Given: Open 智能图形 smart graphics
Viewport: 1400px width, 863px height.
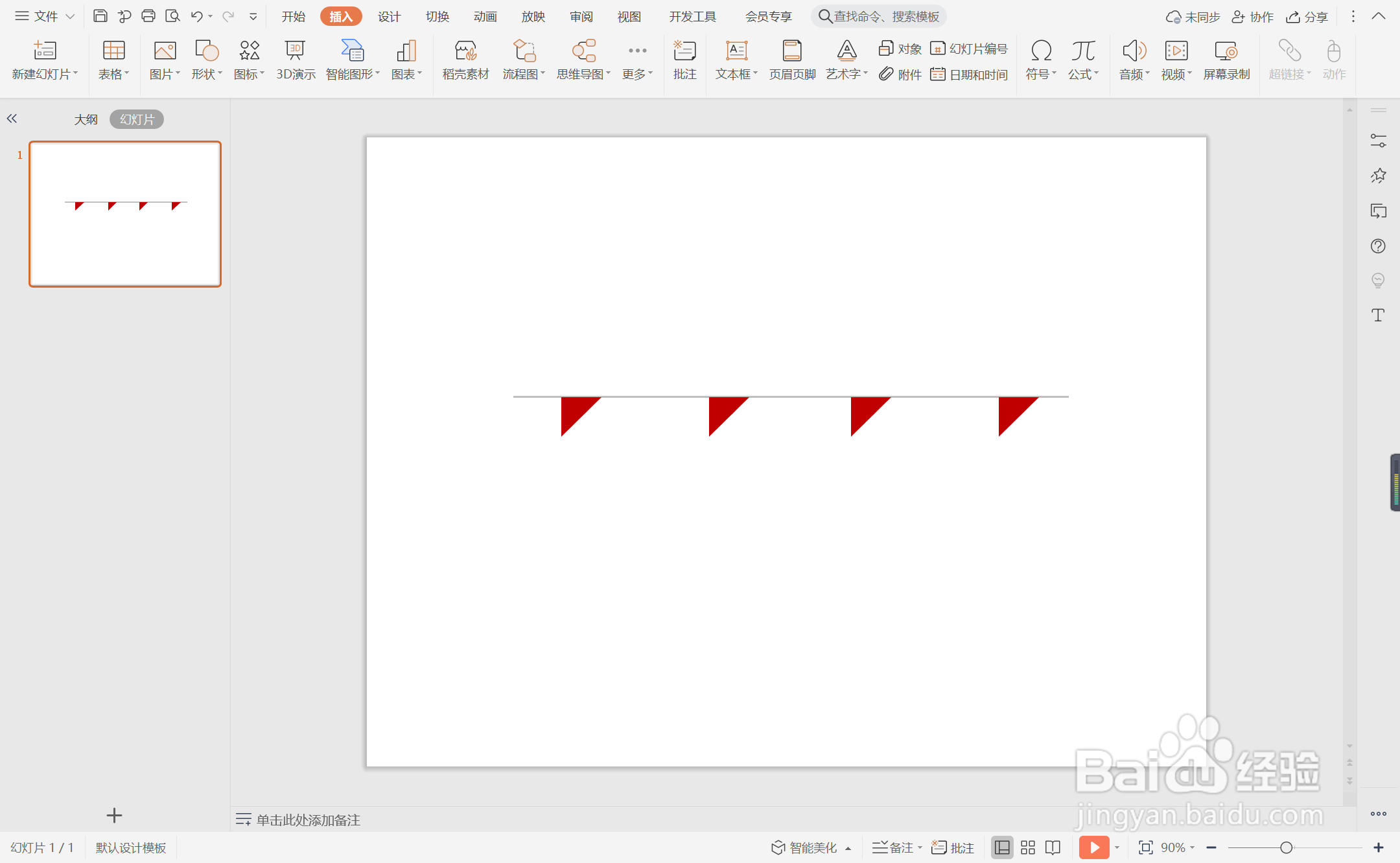Looking at the screenshot, I should [x=353, y=60].
